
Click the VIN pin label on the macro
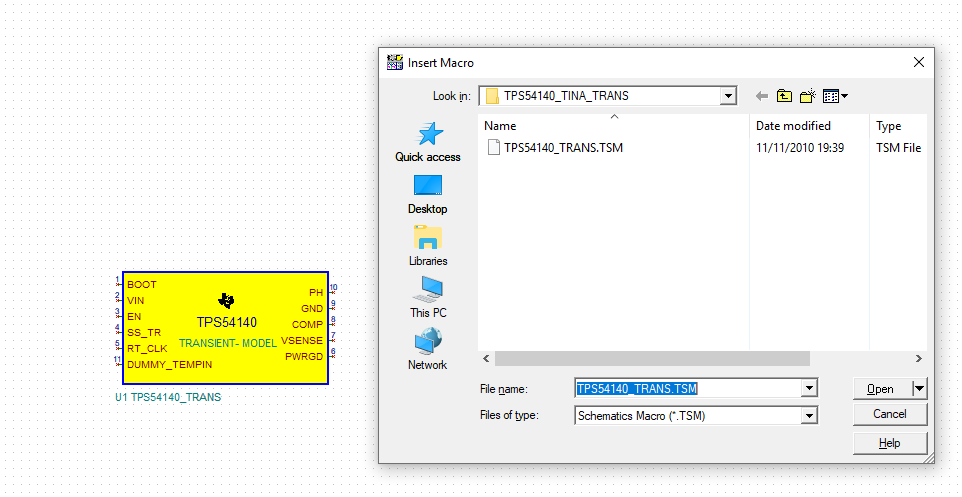[x=136, y=301]
